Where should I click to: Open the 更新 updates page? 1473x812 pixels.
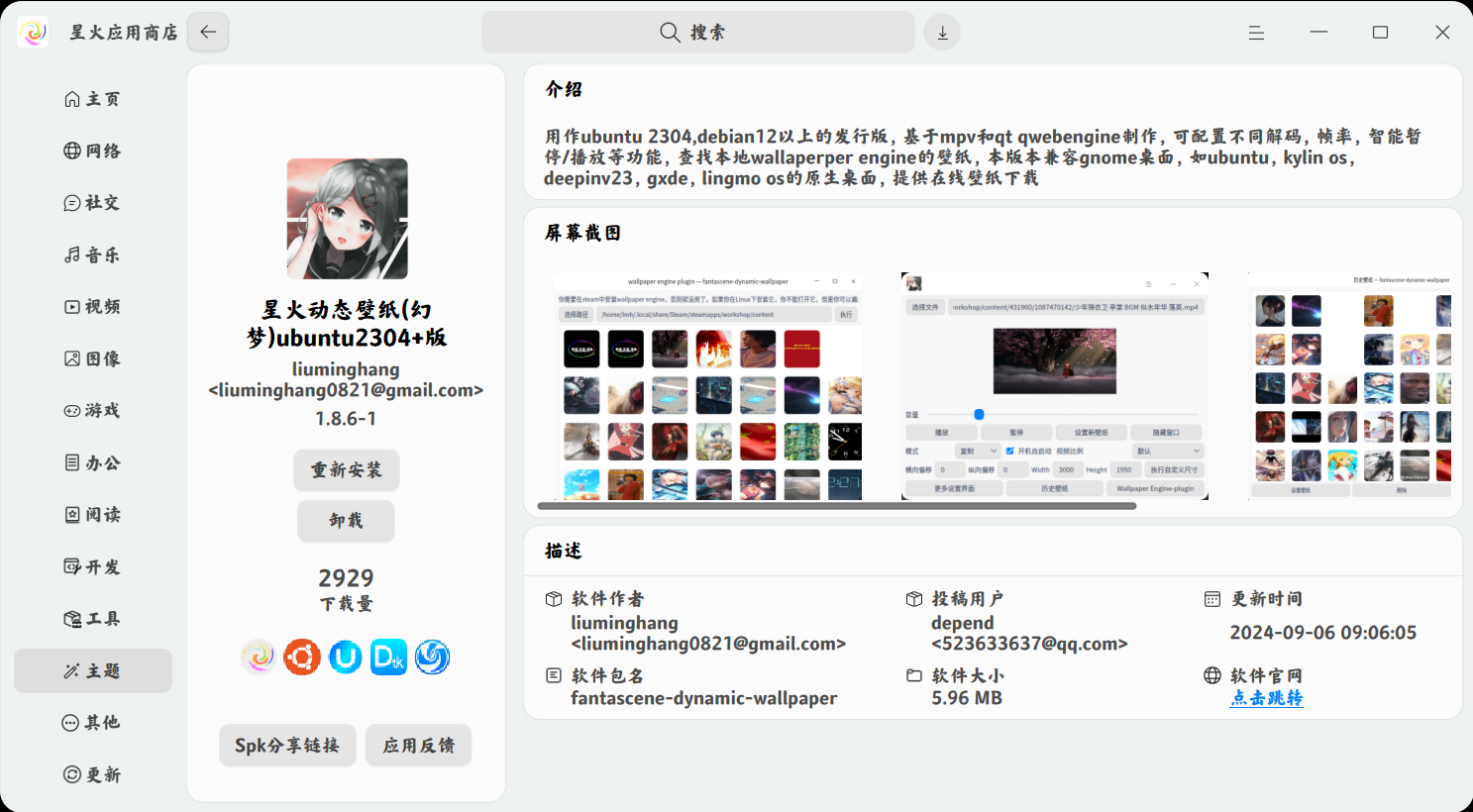click(93, 774)
